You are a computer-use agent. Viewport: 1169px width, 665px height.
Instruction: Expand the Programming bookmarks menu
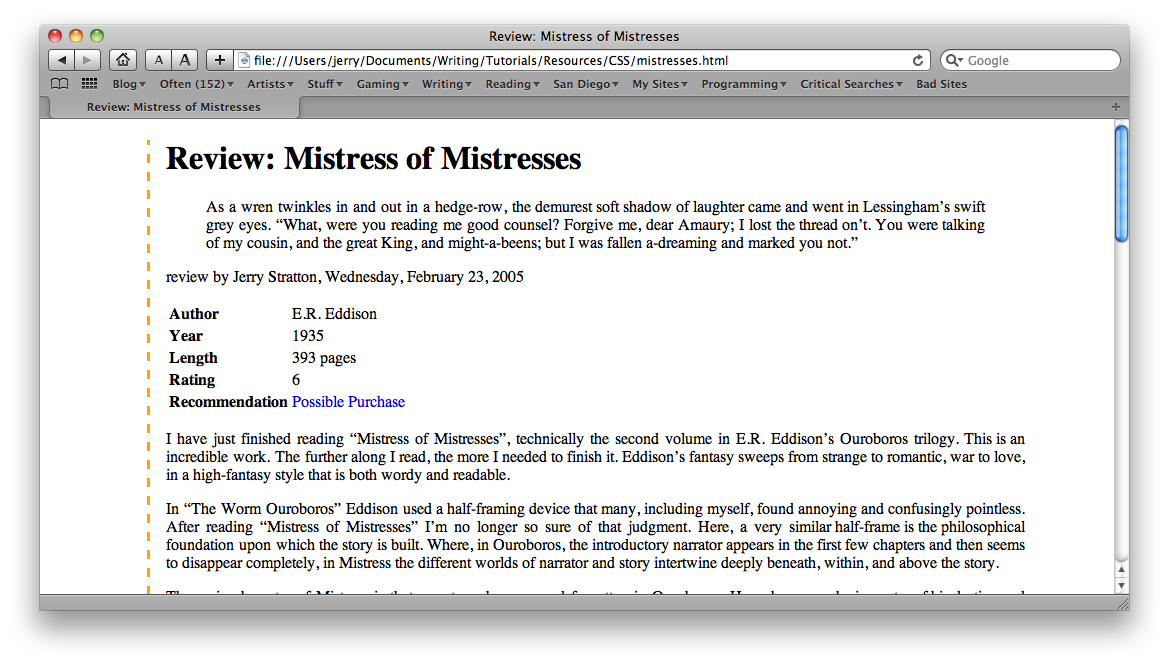click(743, 84)
